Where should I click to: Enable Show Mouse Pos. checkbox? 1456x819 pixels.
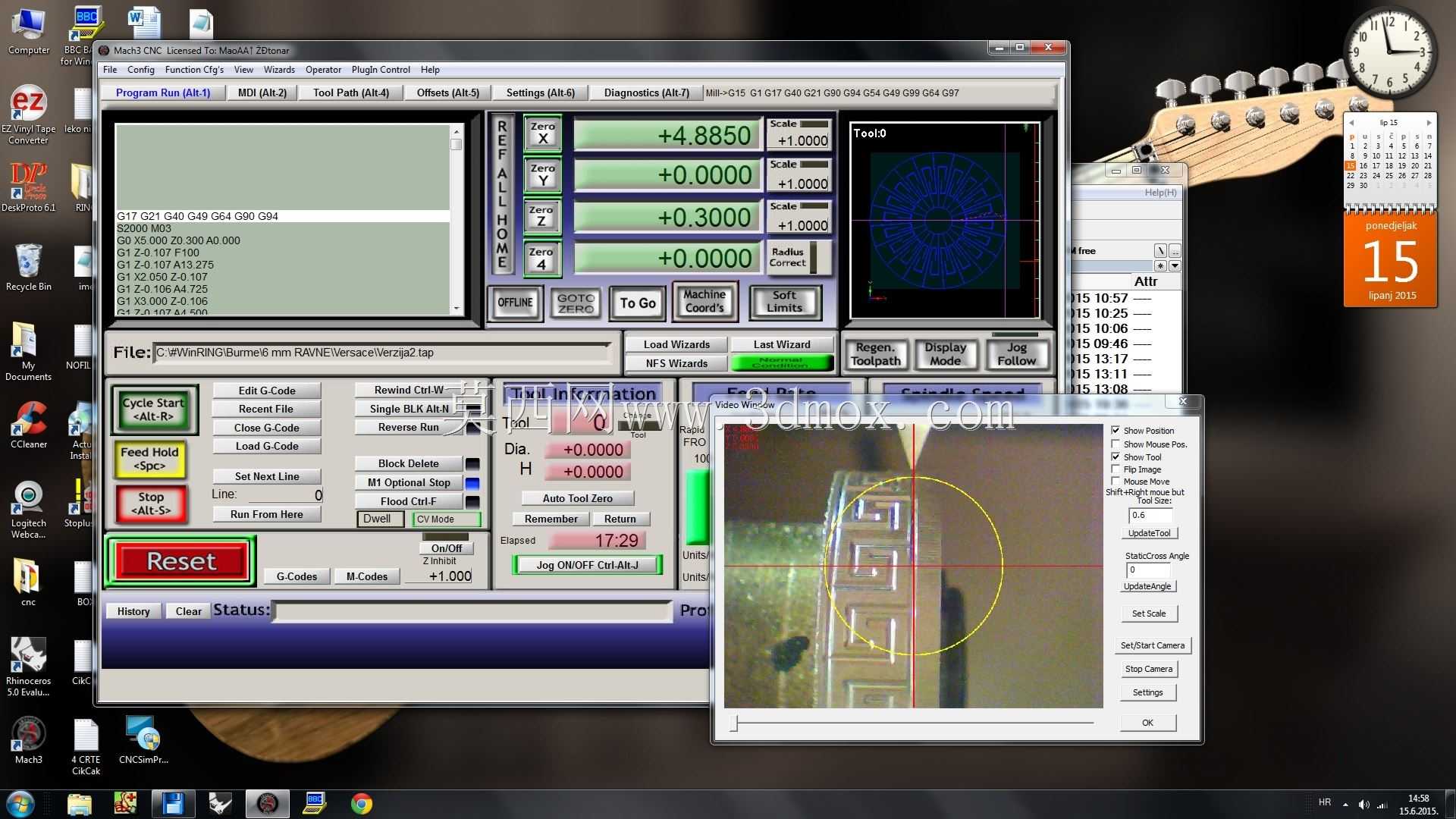click(x=1116, y=444)
